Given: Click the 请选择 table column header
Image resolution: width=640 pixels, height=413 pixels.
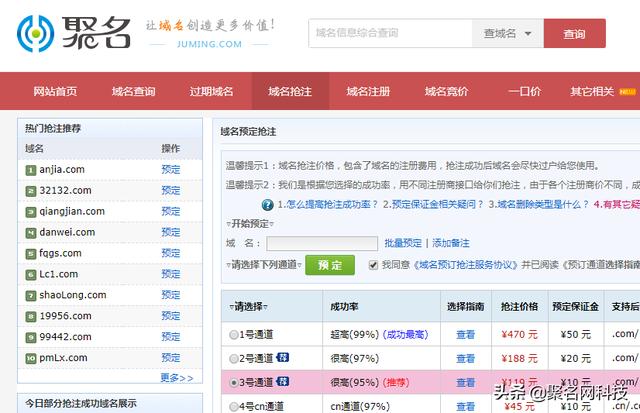Looking at the screenshot, I should (x=249, y=306).
